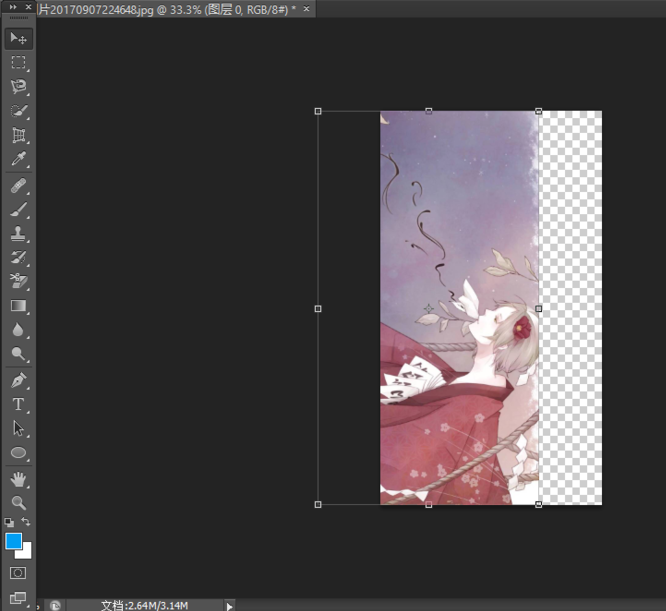The width and height of the screenshot is (666, 611).
Task: Click the middle-left transform handle
Action: 318,309
